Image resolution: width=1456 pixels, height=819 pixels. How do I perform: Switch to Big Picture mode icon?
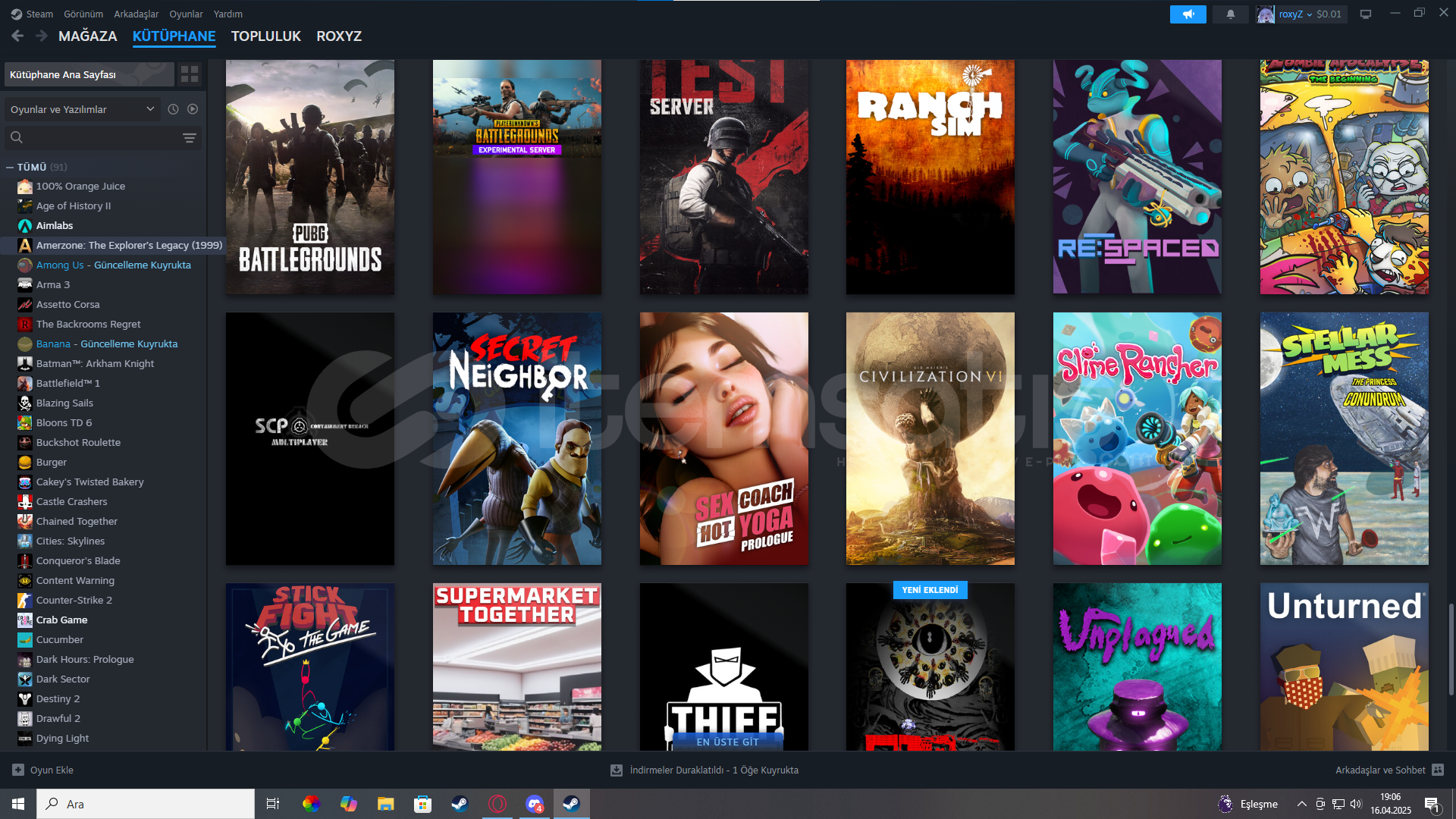tap(1366, 14)
